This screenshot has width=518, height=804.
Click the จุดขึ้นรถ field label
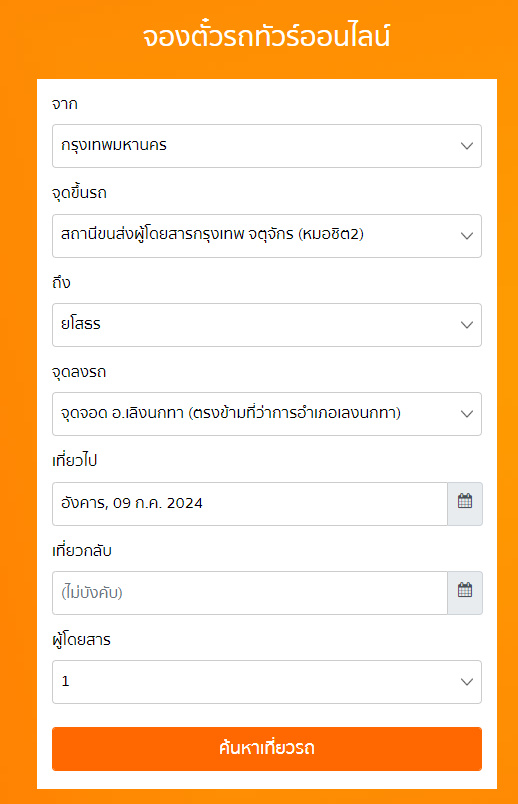click(79, 193)
